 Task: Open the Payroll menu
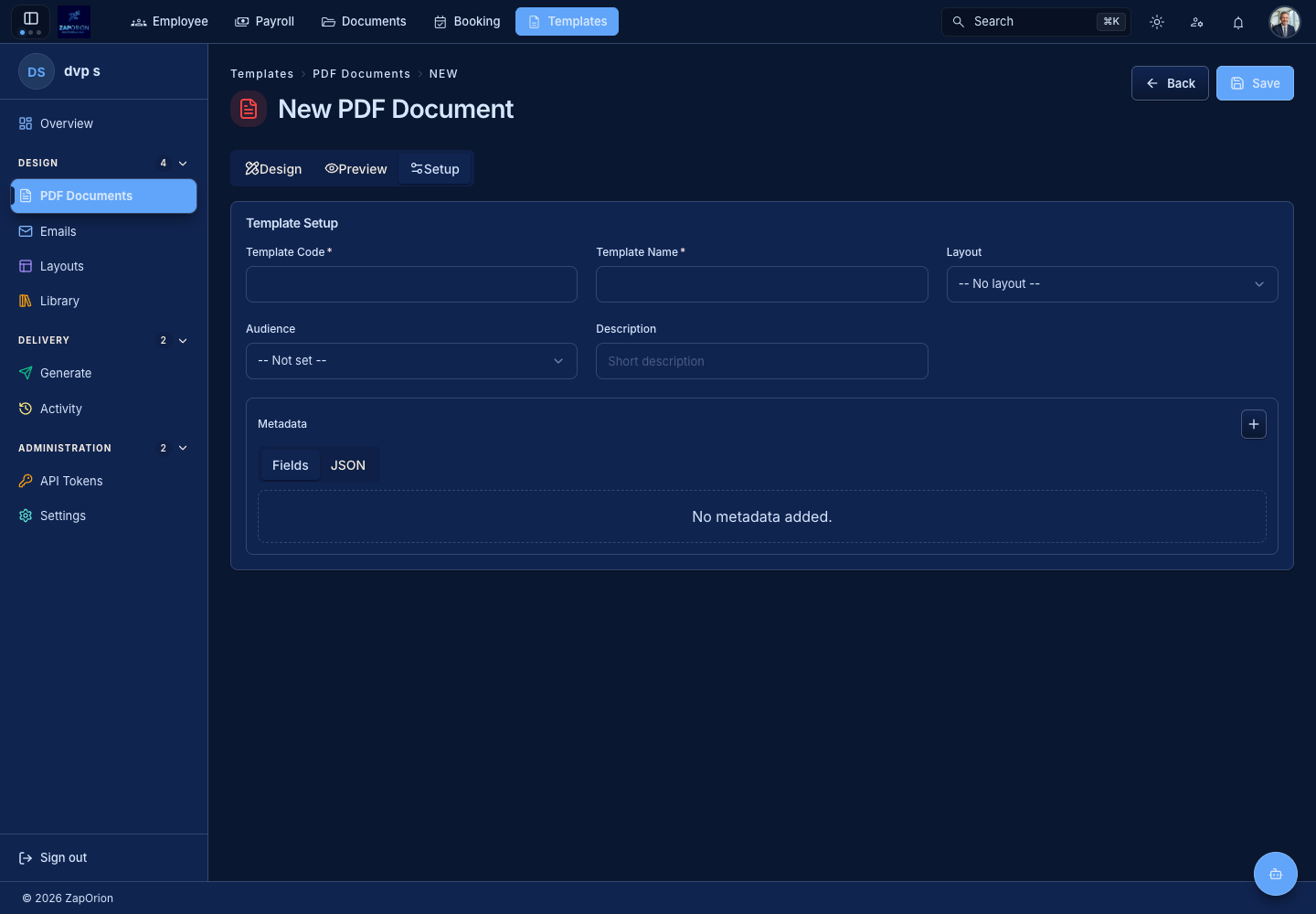pyautogui.click(x=264, y=21)
